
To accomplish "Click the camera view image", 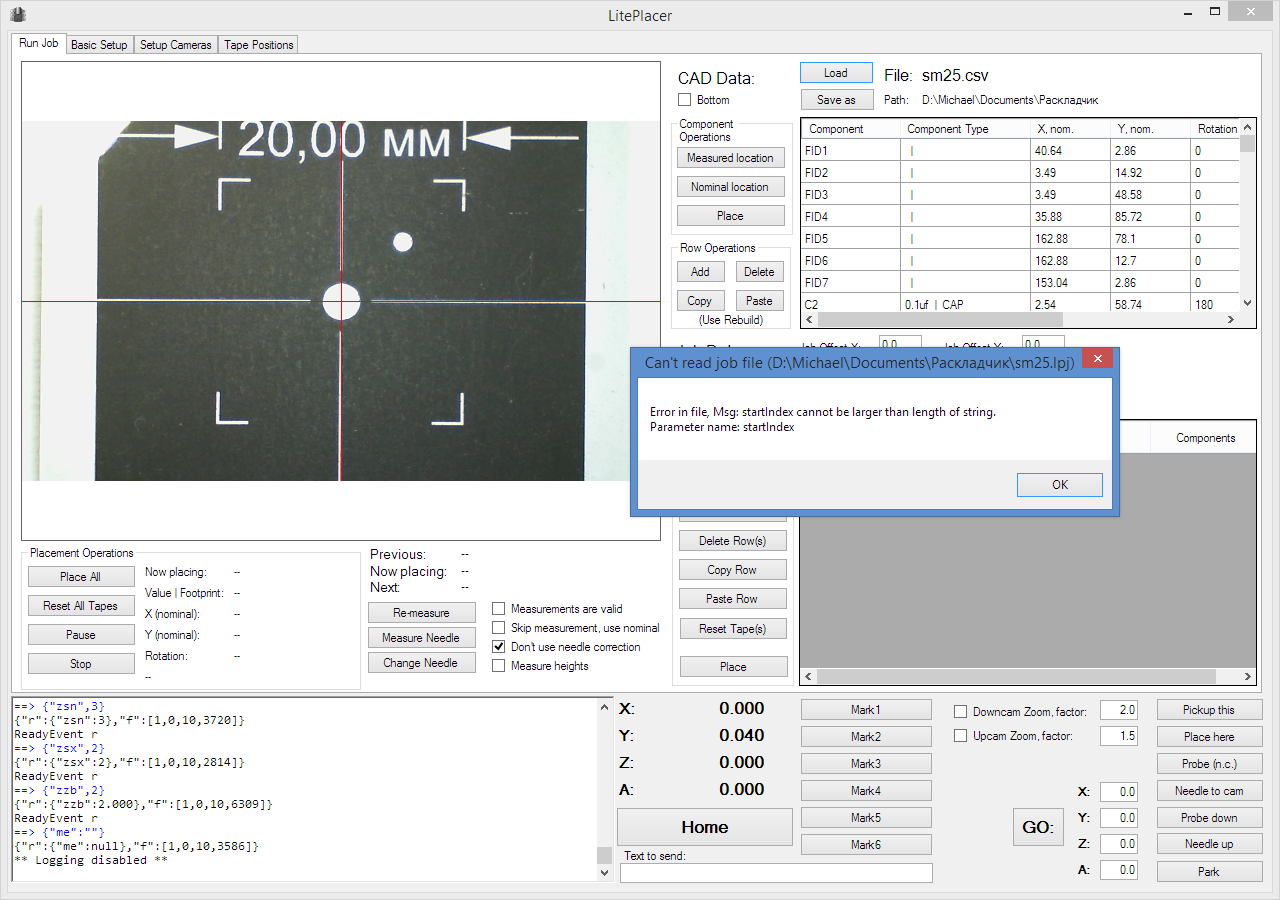I will coord(341,301).
